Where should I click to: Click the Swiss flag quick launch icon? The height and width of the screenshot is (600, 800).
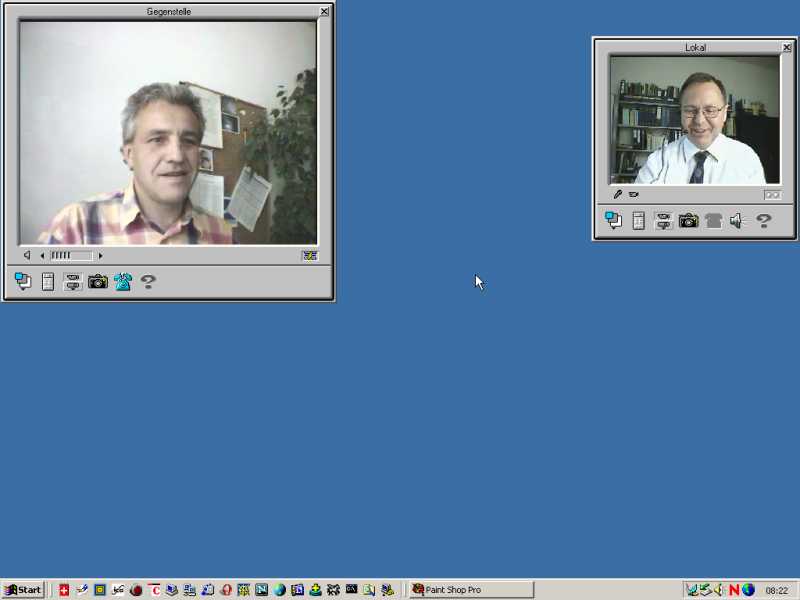click(64, 590)
